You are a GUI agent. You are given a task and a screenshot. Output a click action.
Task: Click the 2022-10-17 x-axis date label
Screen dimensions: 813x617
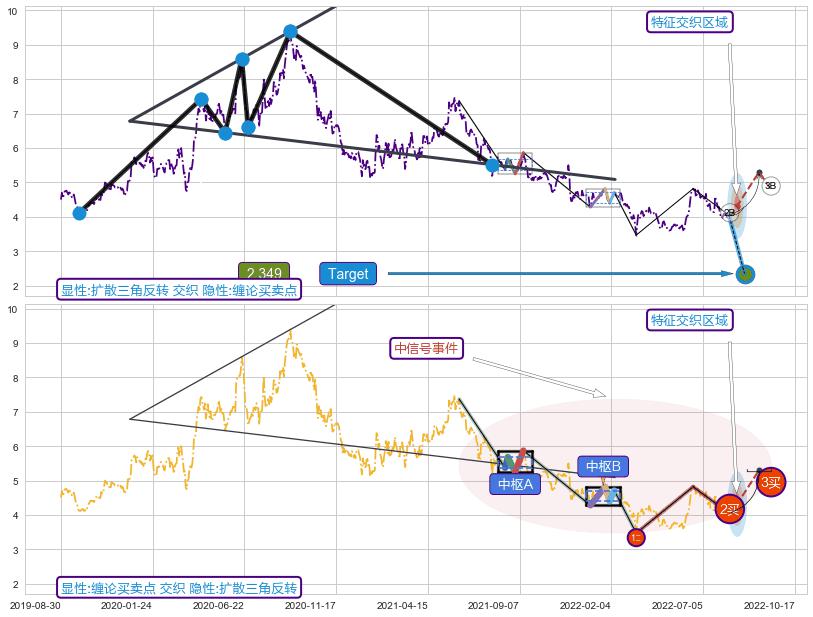coord(768,606)
